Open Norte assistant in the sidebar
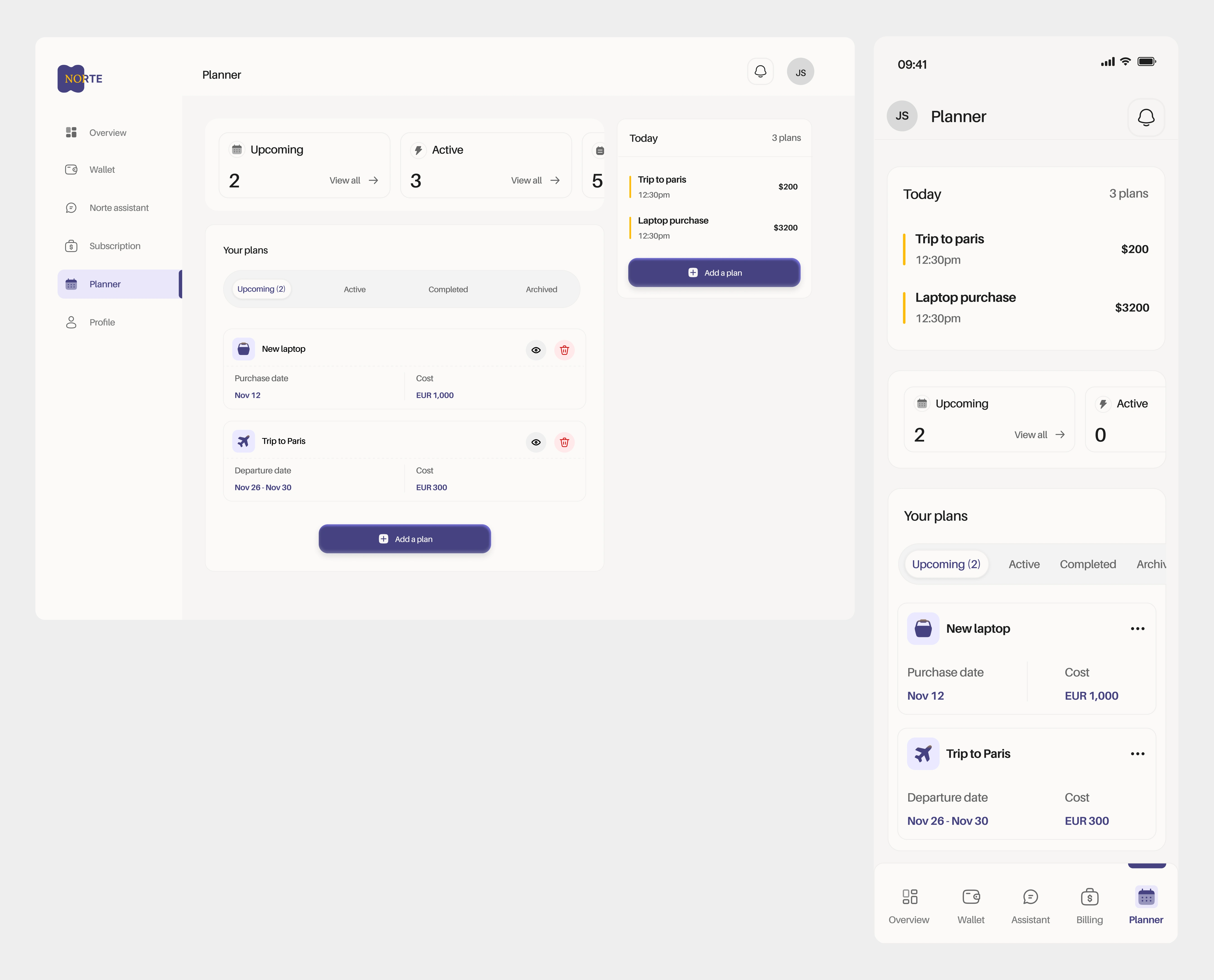 click(119, 208)
